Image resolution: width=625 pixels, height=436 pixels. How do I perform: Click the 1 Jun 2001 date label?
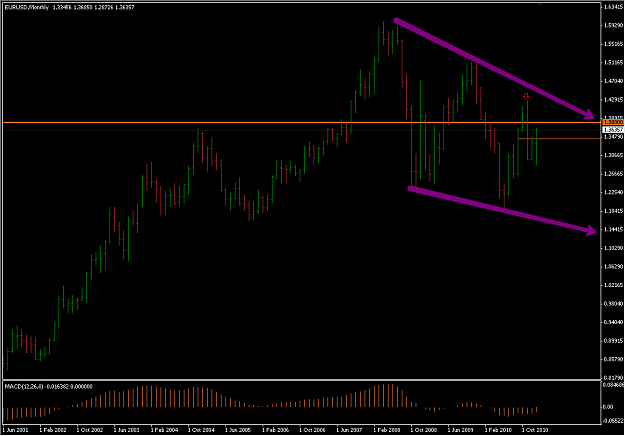[x=16, y=430]
